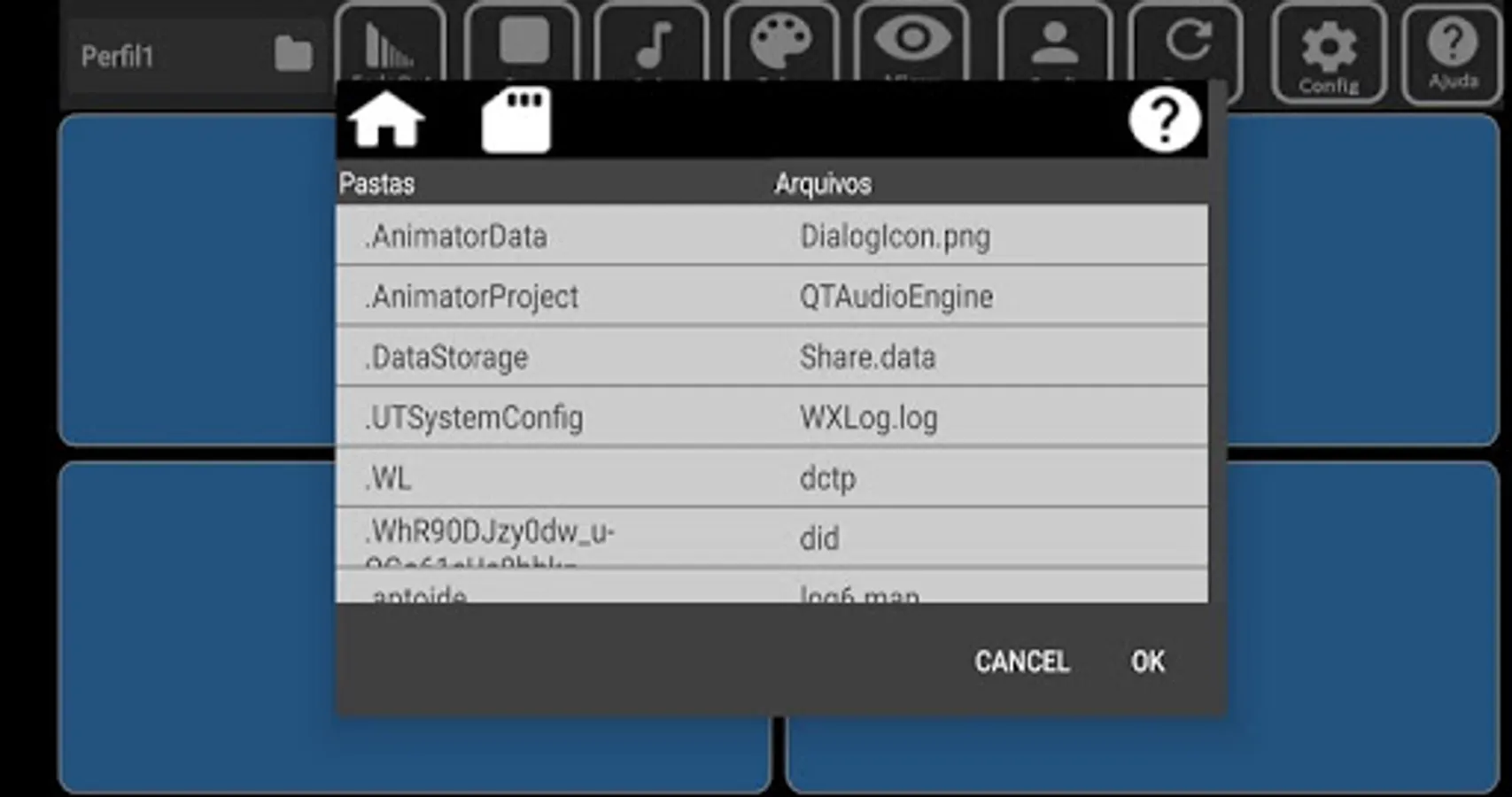Open the SD card storage icon
The width and height of the screenshot is (1512, 797).
pyautogui.click(x=516, y=120)
